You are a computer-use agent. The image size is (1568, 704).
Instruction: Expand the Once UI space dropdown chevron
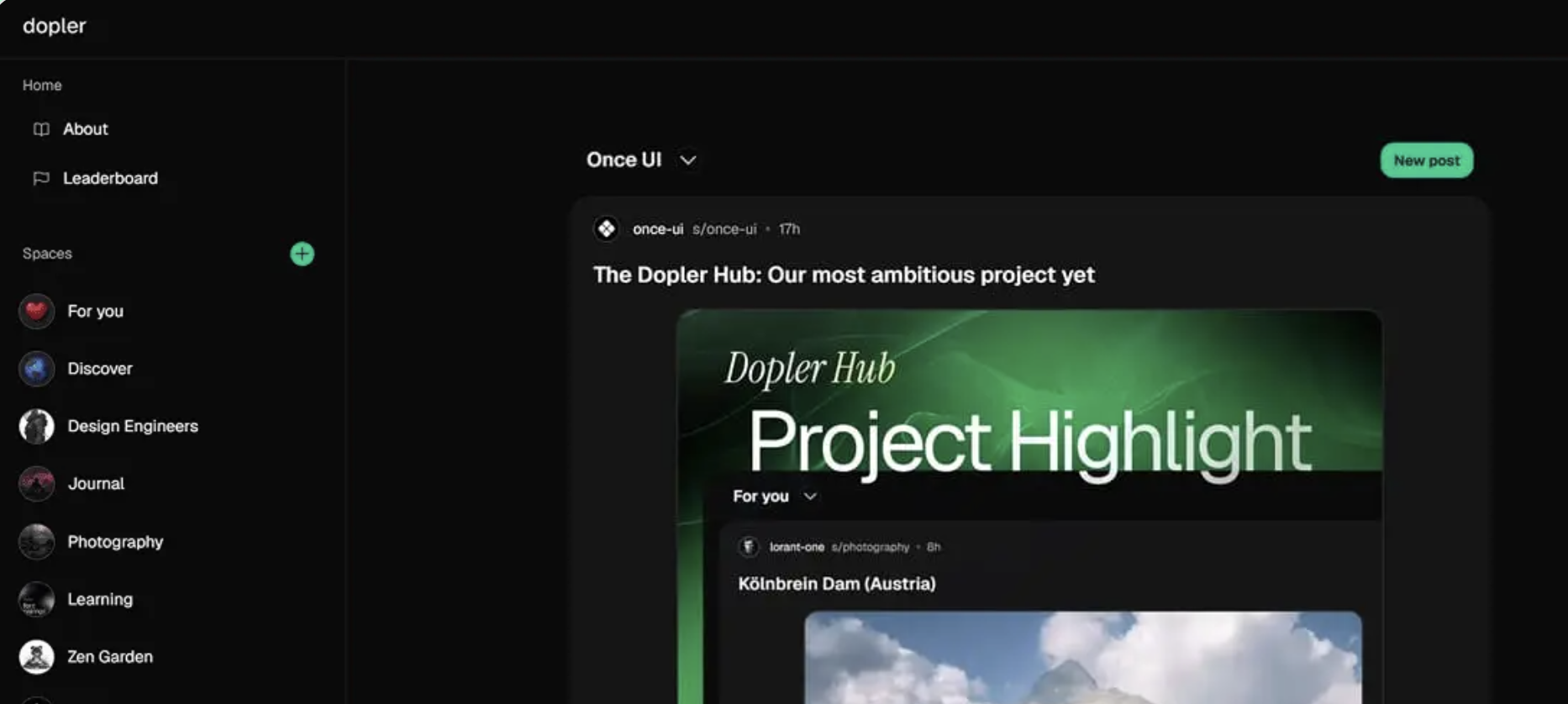688,160
